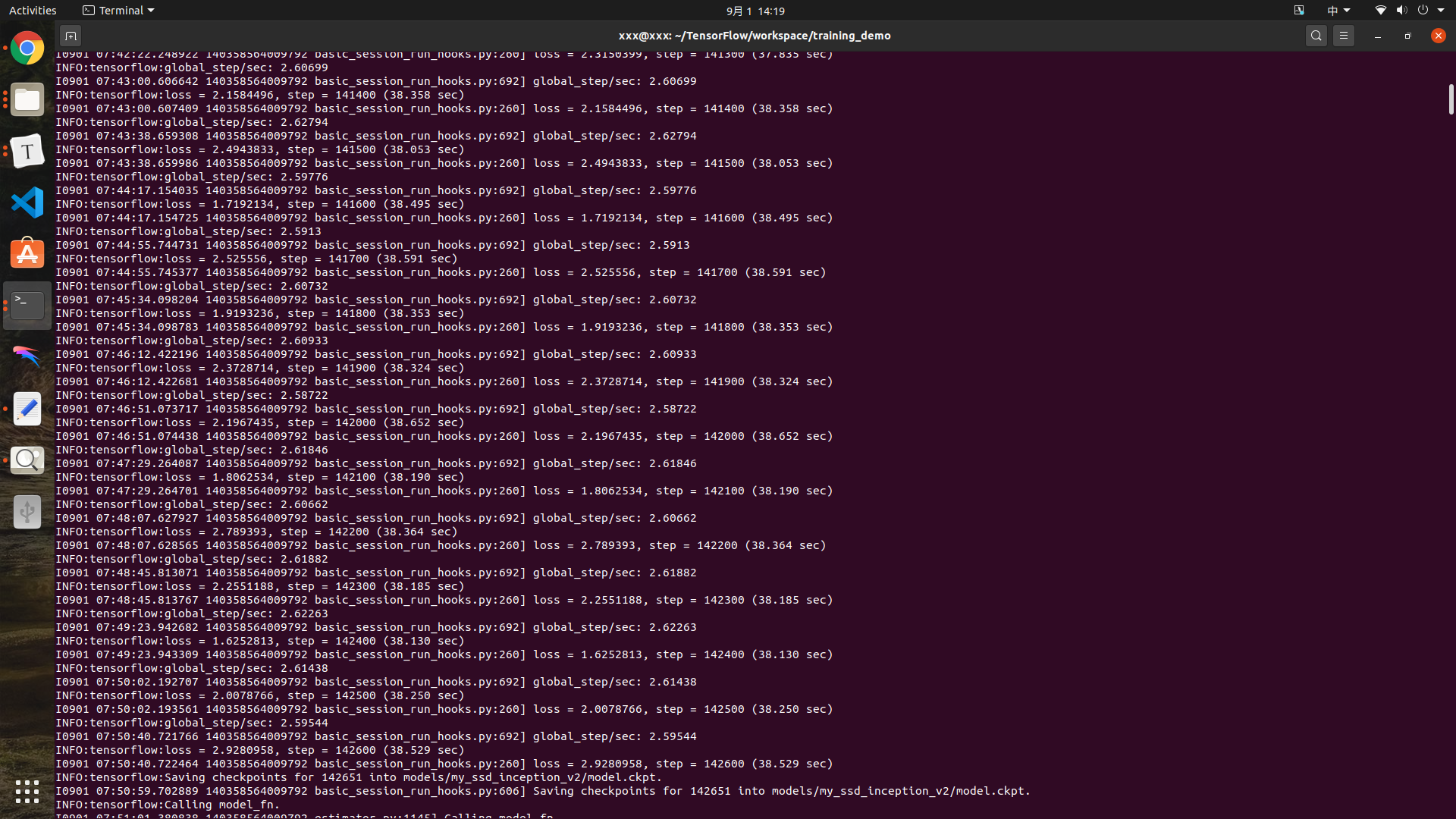Open Typora from the dock
The image size is (1456, 819).
coord(27,152)
